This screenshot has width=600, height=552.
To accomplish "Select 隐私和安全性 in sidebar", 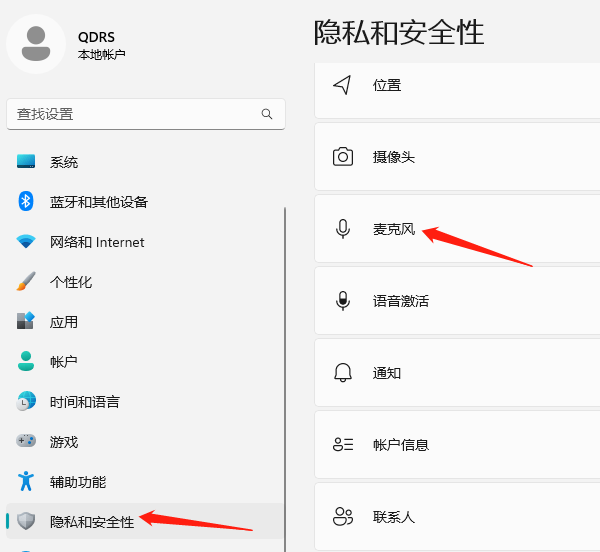I will pos(91,522).
